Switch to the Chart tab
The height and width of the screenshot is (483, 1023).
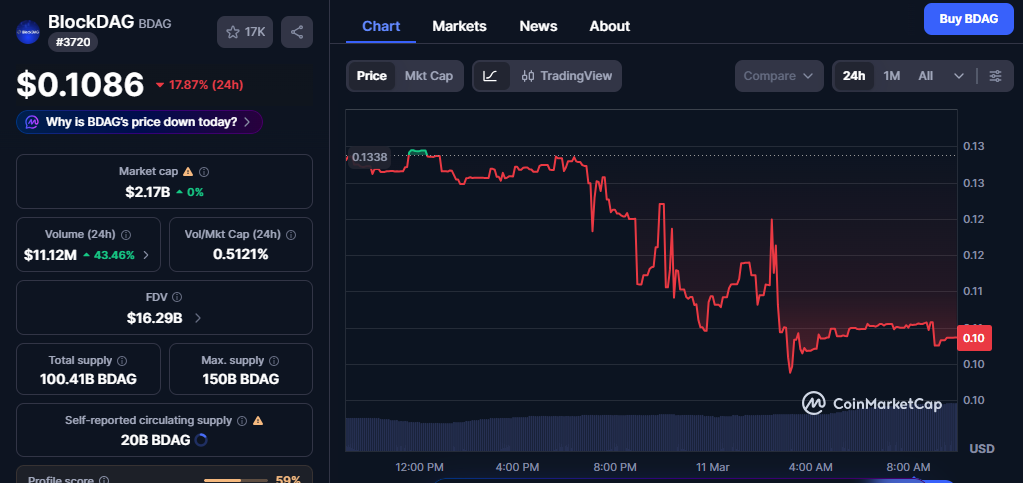tap(381, 26)
